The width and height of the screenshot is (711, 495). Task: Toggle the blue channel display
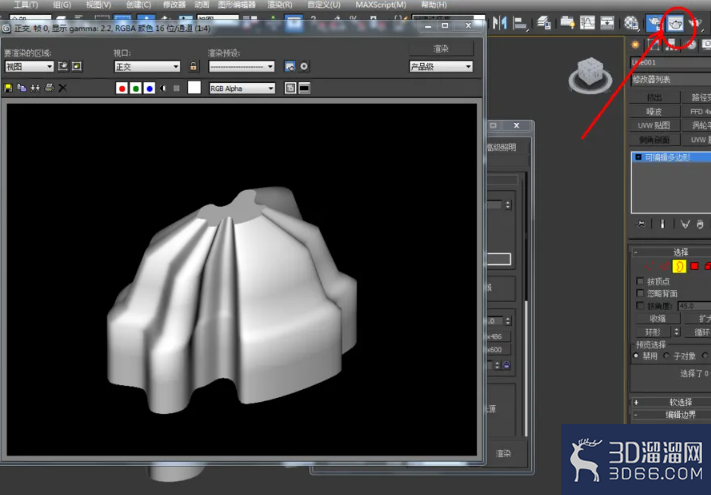(x=149, y=88)
